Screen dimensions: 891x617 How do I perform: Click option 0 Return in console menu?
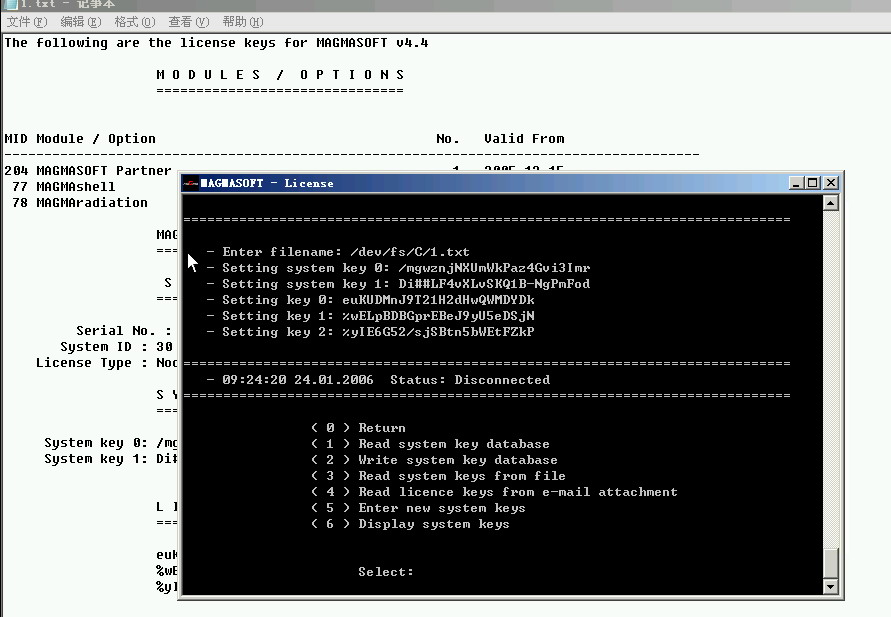pos(359,427)
